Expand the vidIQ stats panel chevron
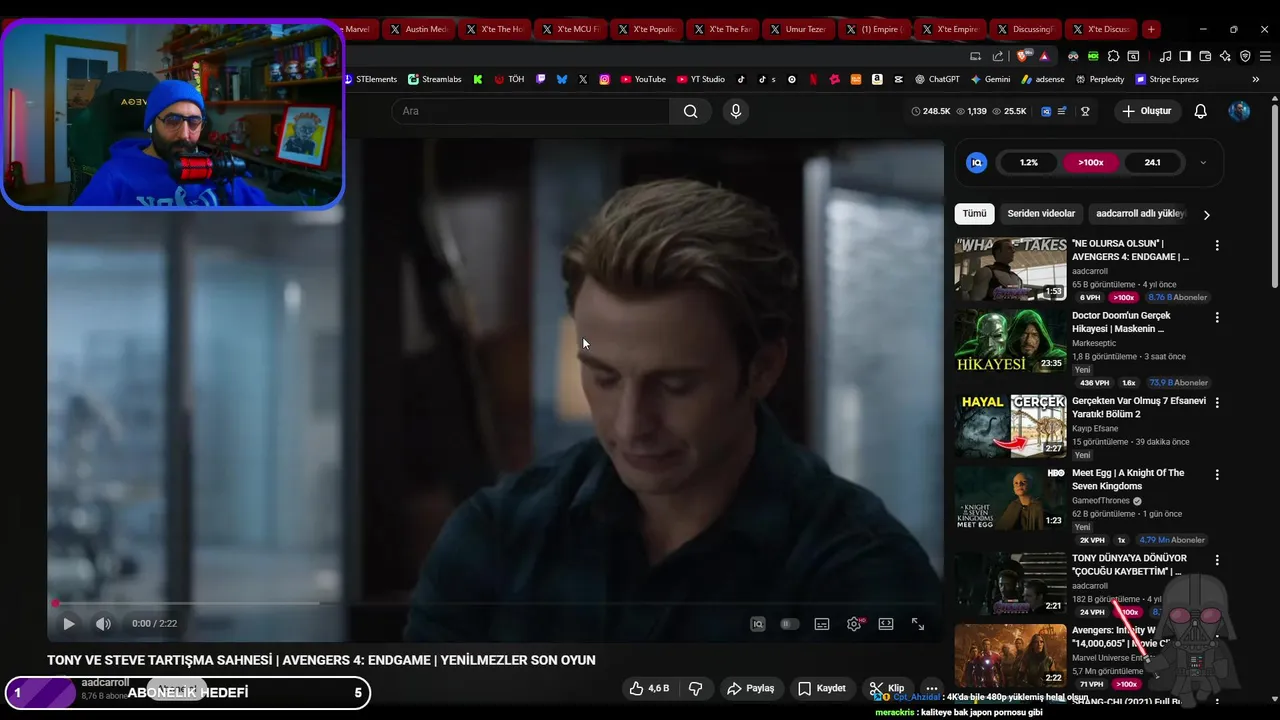The height and width of the screenshot is (720, 1280). coord(1203,162)
